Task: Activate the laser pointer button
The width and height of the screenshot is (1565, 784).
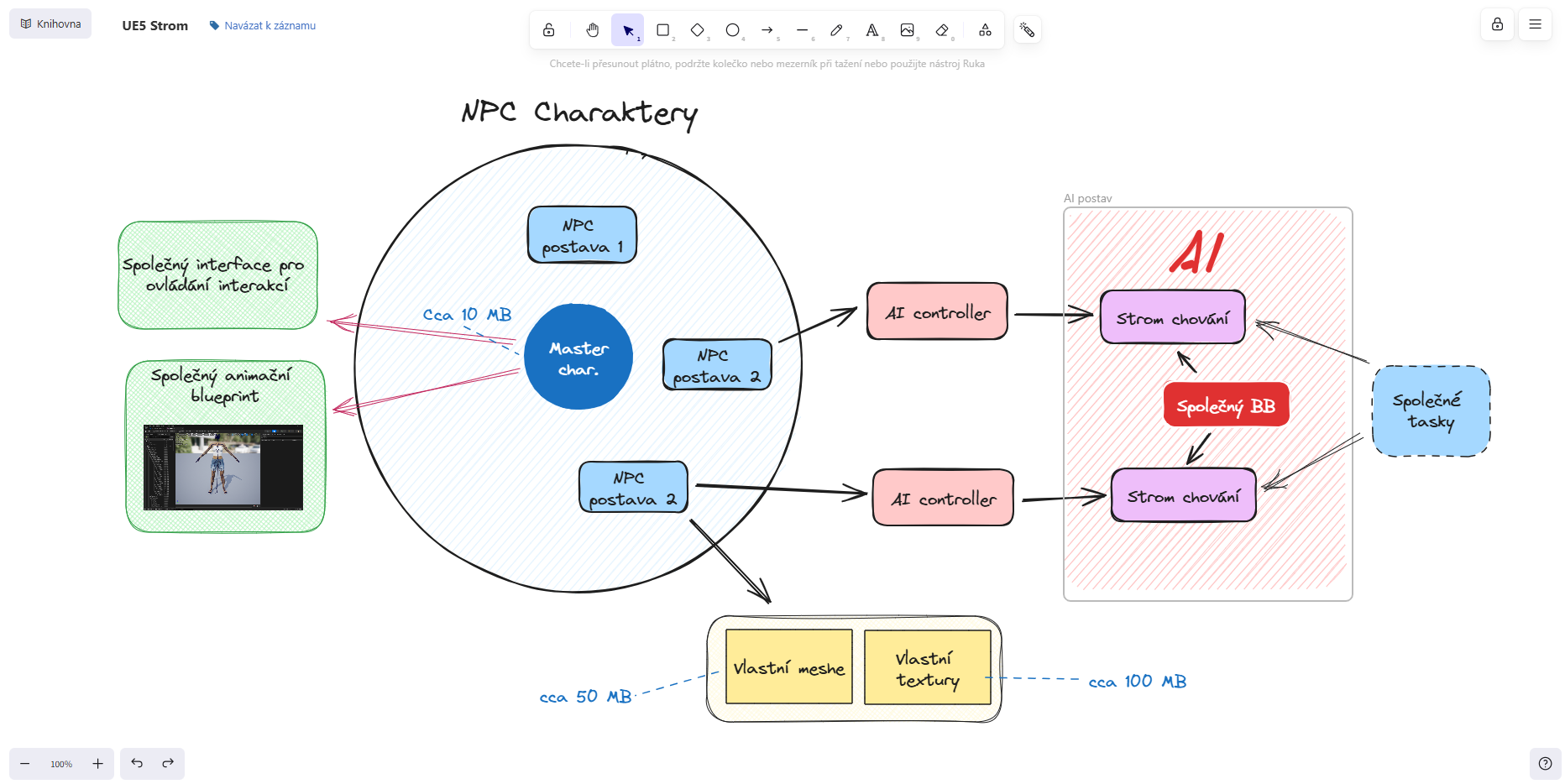Action: coord(1027,30)
